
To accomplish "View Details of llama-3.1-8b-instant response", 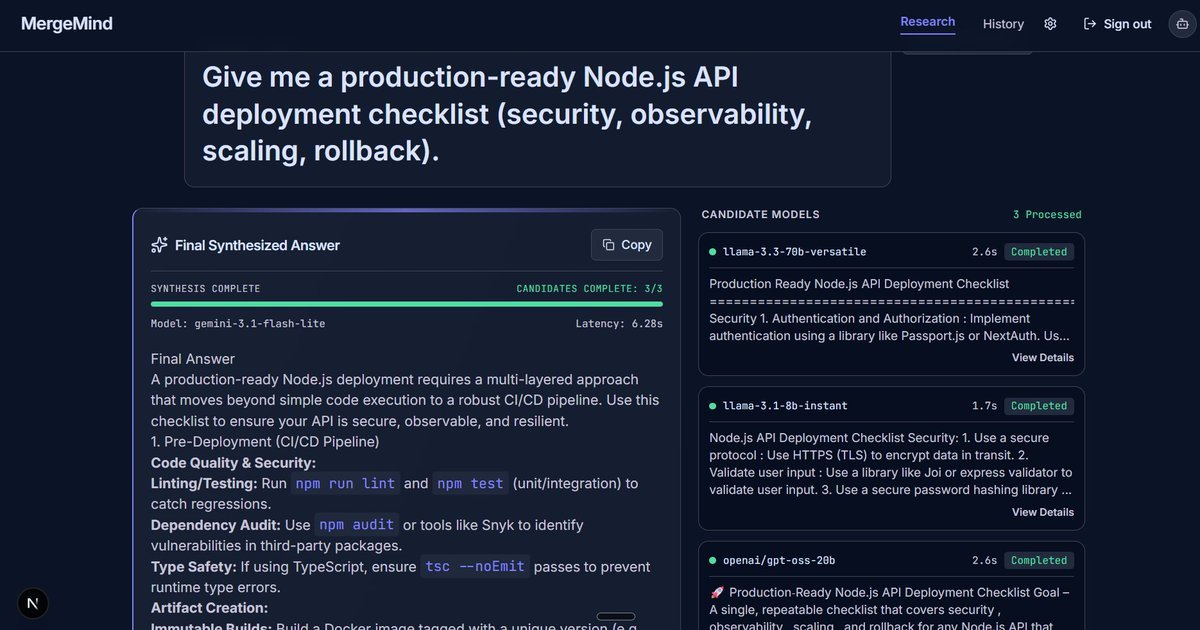I will tap(1042, 512).
